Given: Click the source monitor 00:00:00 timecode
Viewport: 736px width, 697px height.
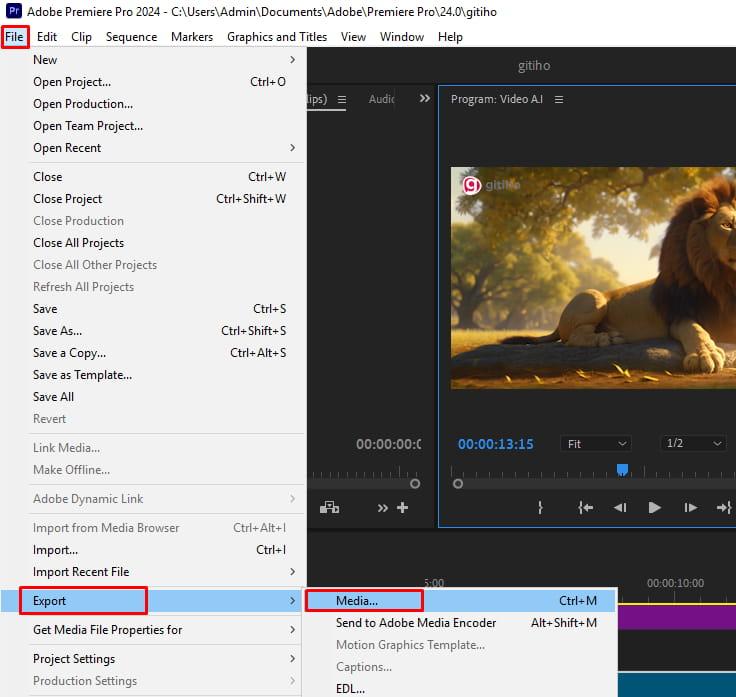Looking at the screenshot, I should tap(388, 444).
